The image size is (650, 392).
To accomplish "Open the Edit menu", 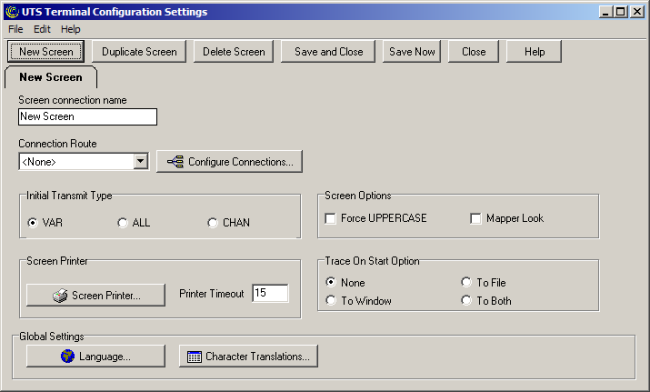I will click(42, 29).
